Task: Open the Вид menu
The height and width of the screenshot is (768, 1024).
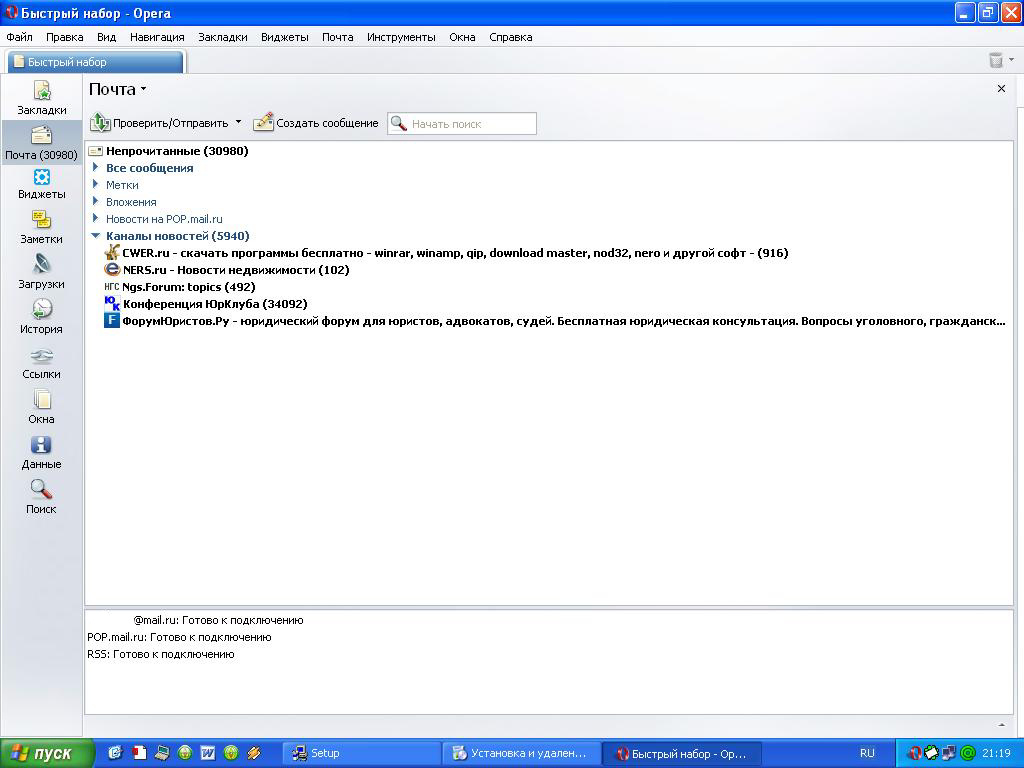Action: (106, 37)
